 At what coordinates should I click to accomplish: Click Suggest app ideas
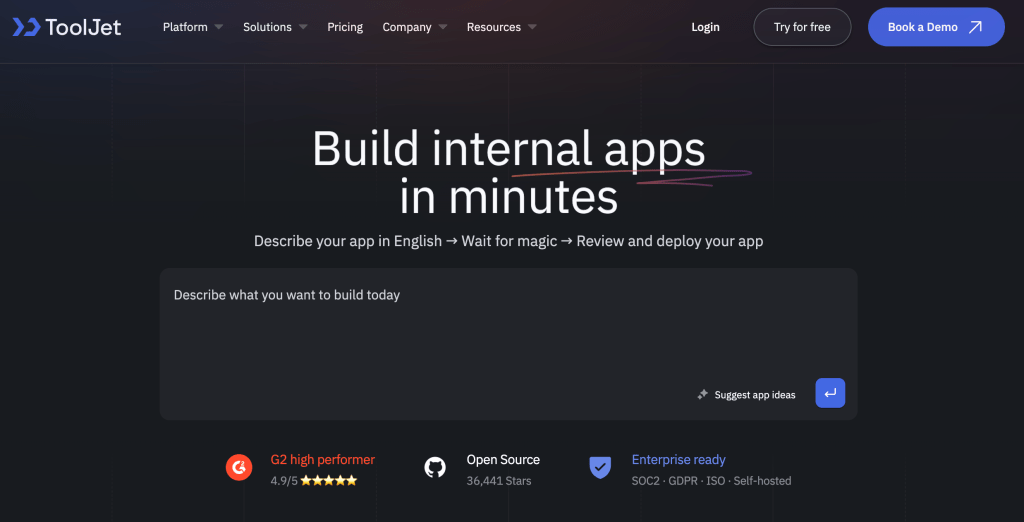pos(754,395)
